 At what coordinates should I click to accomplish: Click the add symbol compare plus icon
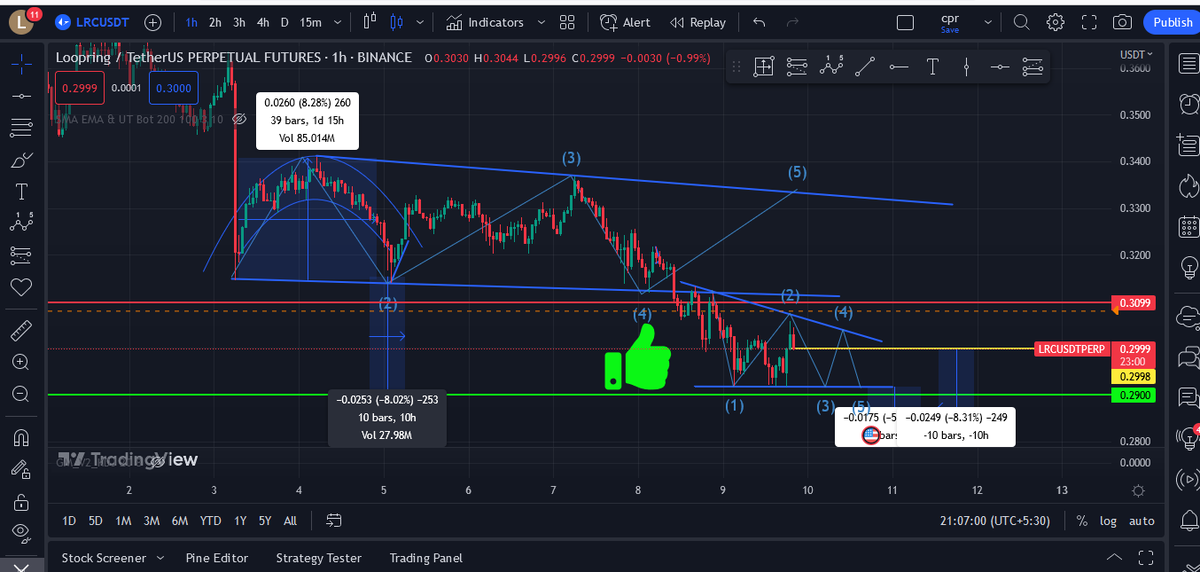pos(153,22)
